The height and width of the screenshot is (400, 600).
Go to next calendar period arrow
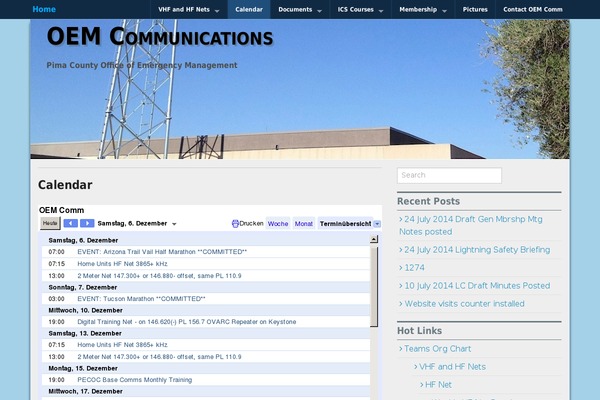tap(87, 223)
